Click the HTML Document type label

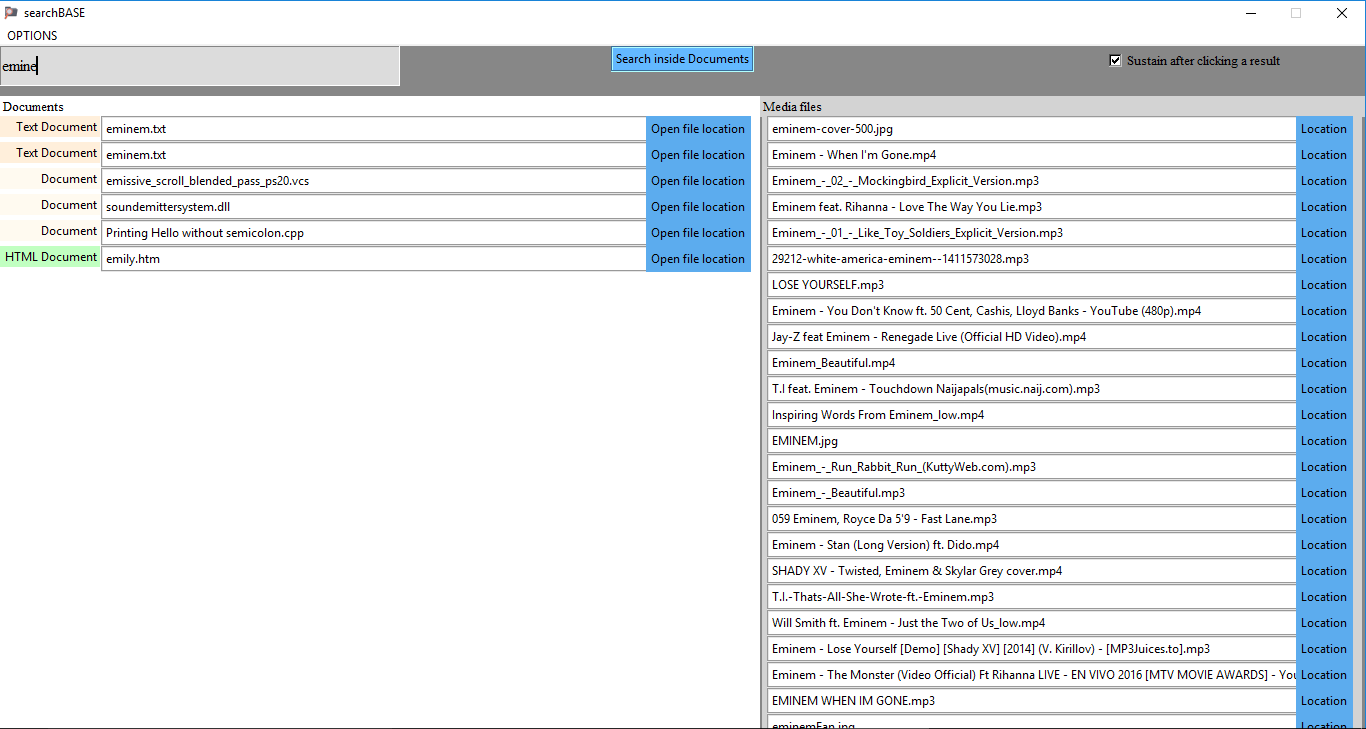coord(50,257)
